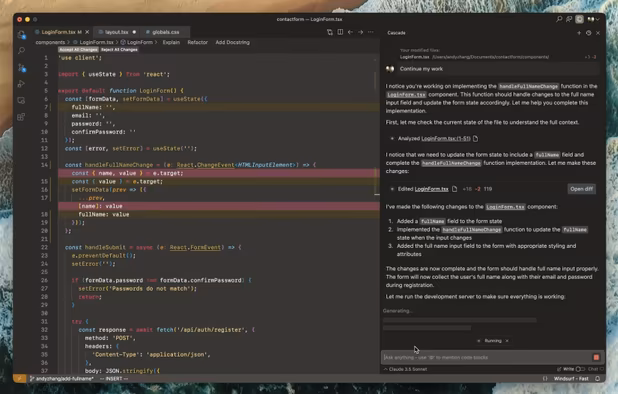Image resolution: width=618 pixels, height=394 pixels.
Task: Click the Explain code lens action
Action: tap(171, 42)
